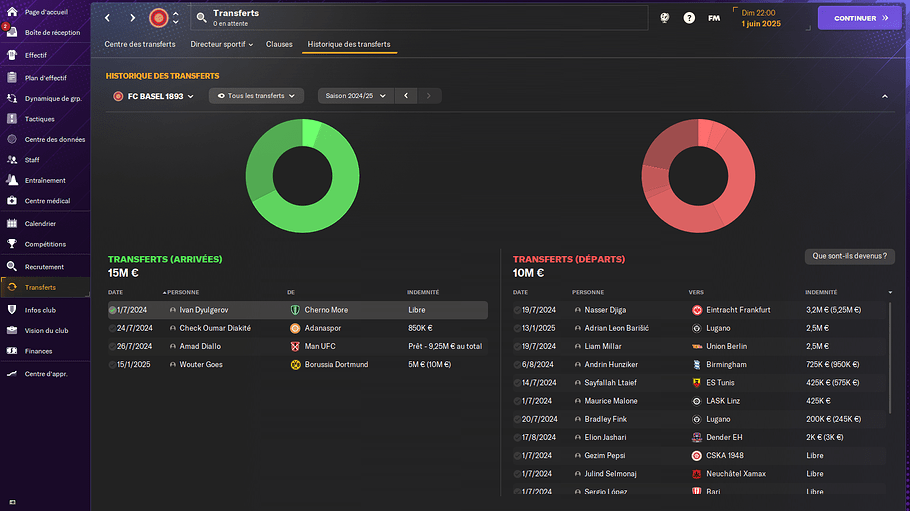Screen dimensions: 910x511
Task: Open Wouter Goes player link
Action: 201,365
